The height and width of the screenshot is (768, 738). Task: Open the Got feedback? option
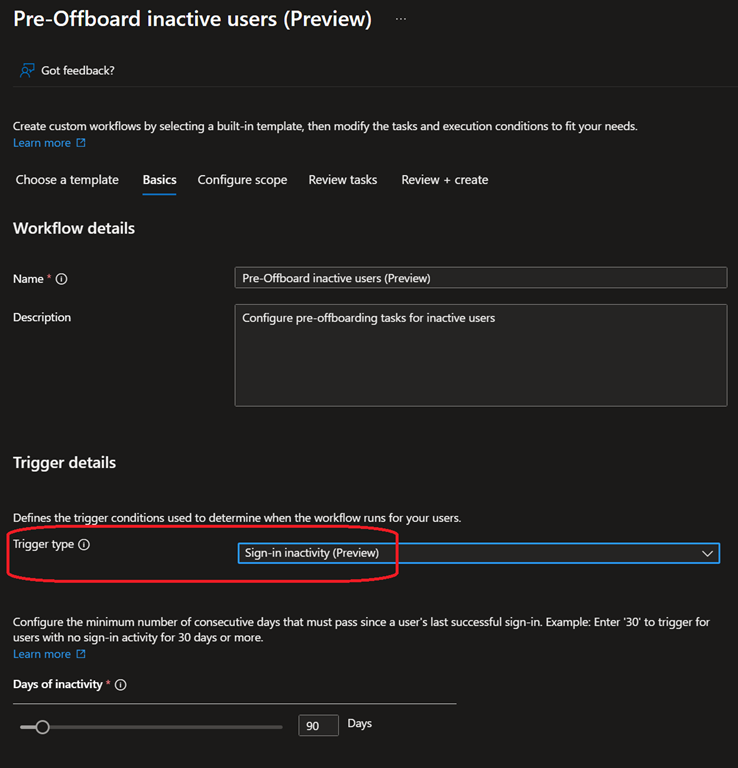pyautogui.click(x=77, y=71)
